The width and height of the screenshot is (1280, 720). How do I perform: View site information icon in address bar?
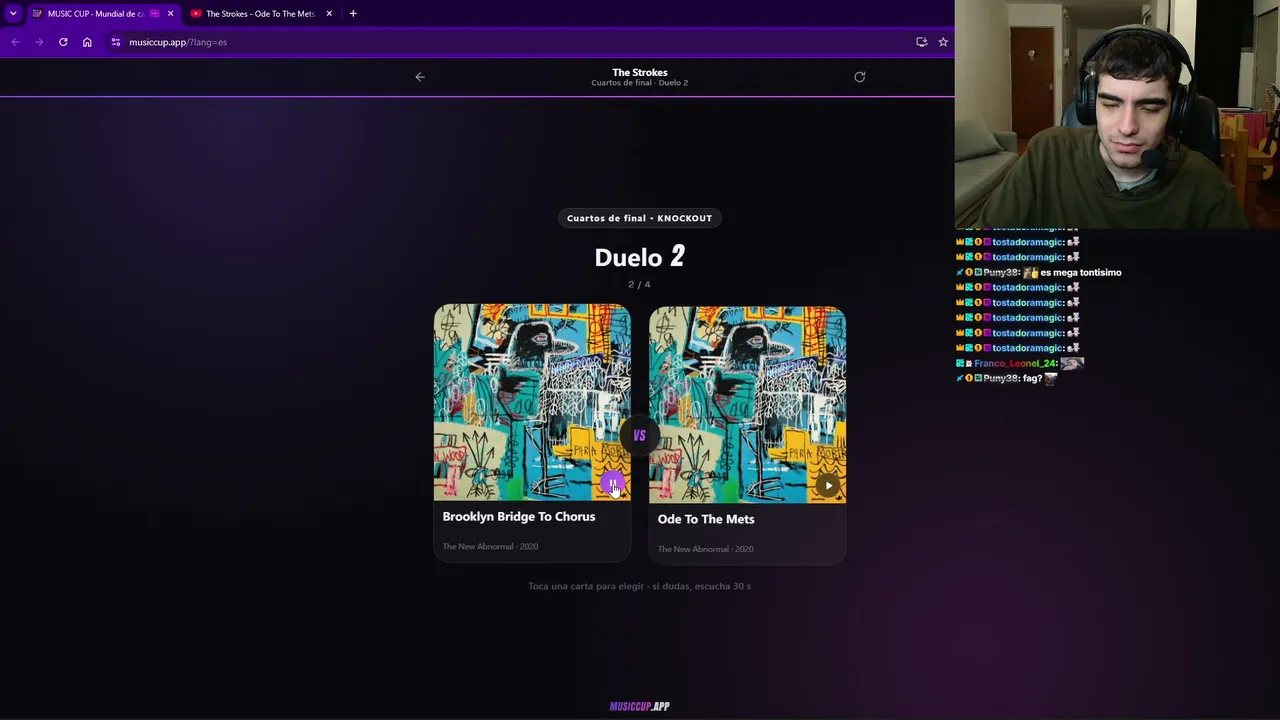tap(116, 42)
